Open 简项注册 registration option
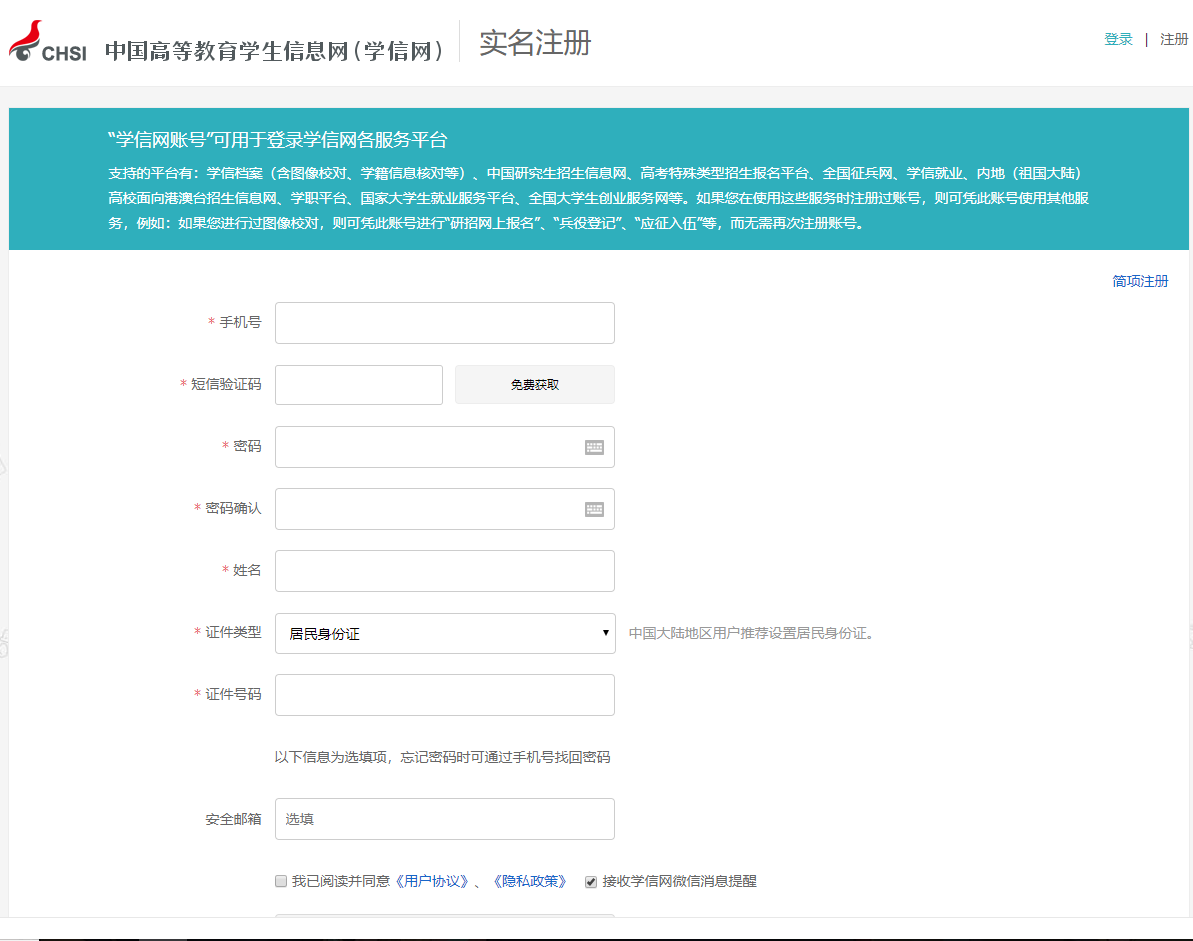The height and width of the screenshot is (941, 1193). tap(1139, 281)
